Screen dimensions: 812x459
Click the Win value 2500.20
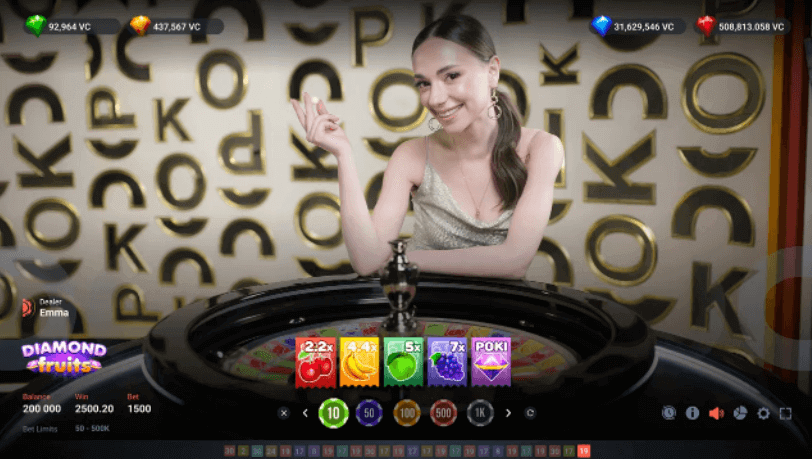point(94,409)
